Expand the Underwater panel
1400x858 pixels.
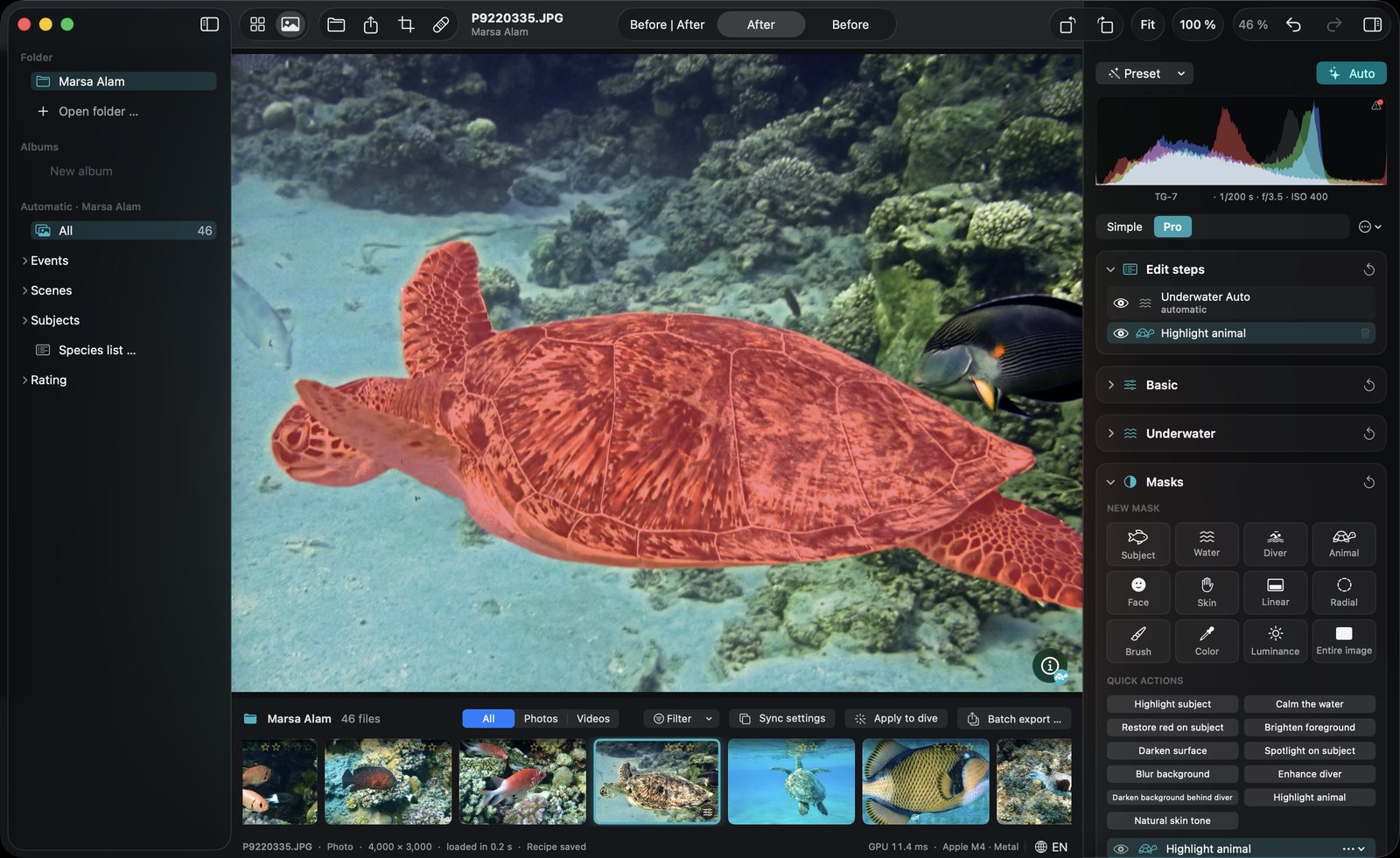pos(1111,433)
